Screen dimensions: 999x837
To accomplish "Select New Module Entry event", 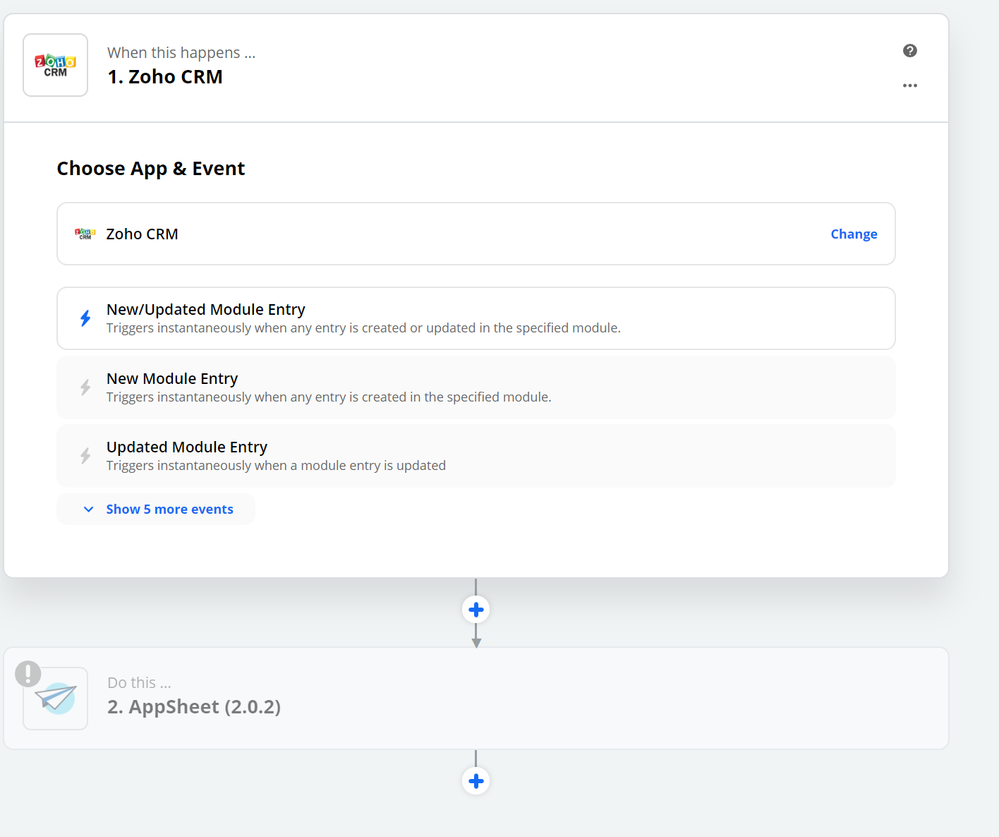I will (x=476, y=387).
